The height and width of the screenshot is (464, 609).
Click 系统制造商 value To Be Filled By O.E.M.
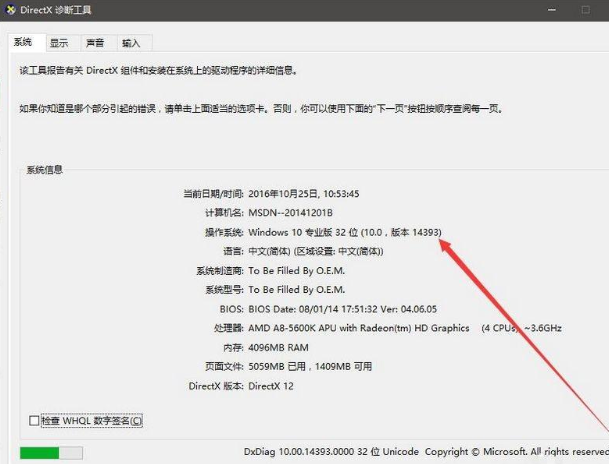point(297,271)
